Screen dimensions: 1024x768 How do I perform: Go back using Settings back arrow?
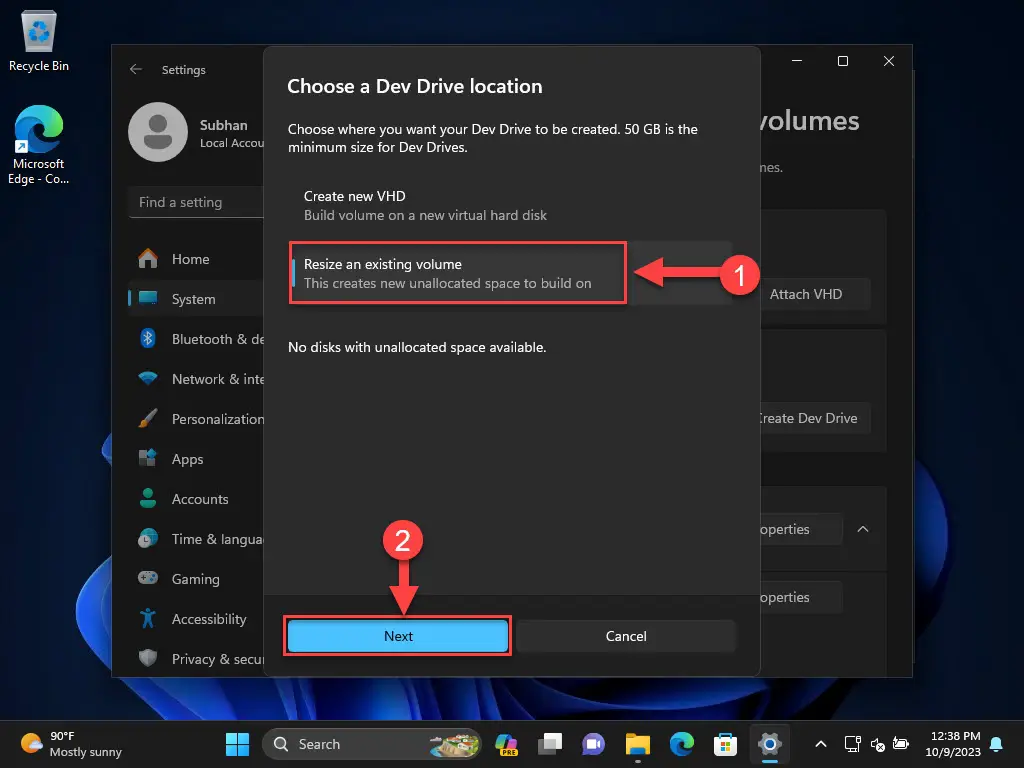pos(136,69)
